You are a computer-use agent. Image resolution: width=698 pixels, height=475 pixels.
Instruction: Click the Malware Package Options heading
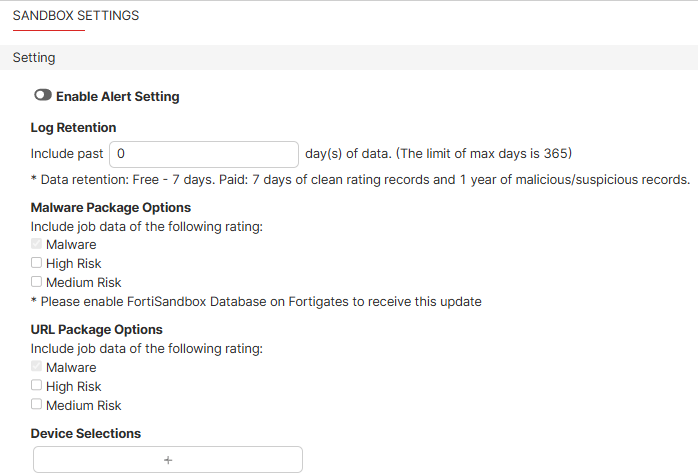point(111,208)
